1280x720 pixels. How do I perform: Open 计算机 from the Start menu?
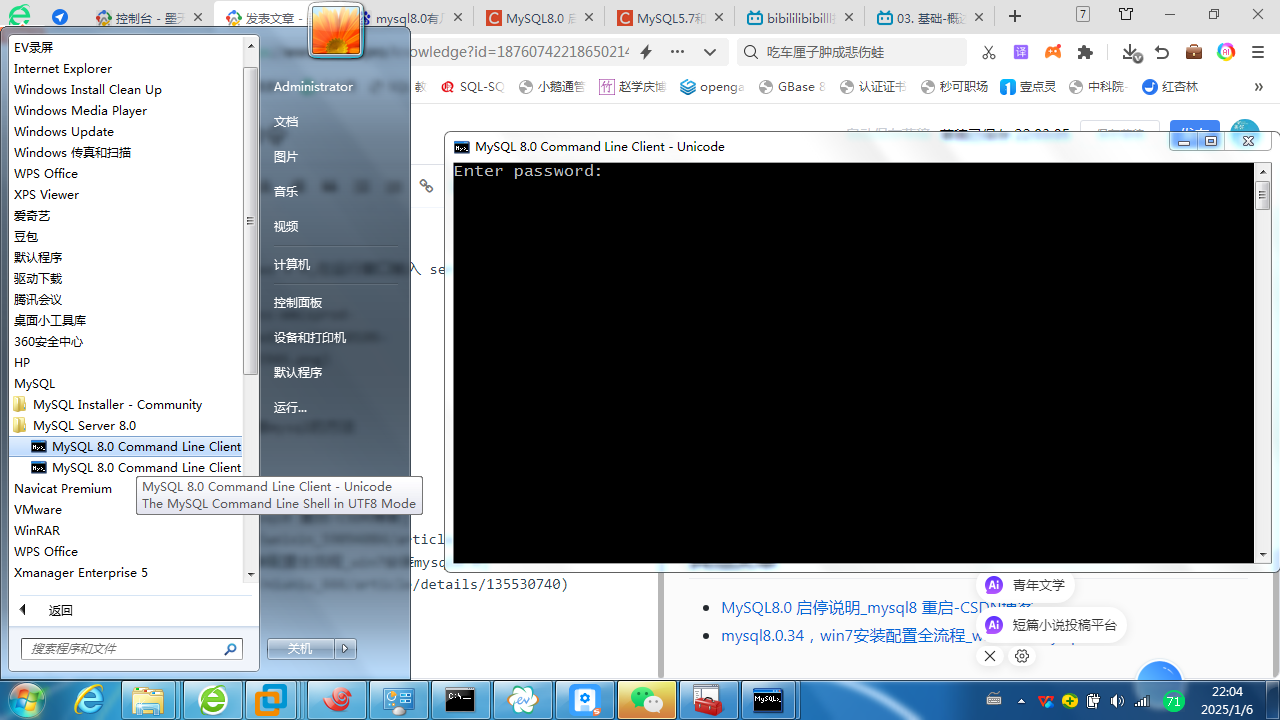292,264
